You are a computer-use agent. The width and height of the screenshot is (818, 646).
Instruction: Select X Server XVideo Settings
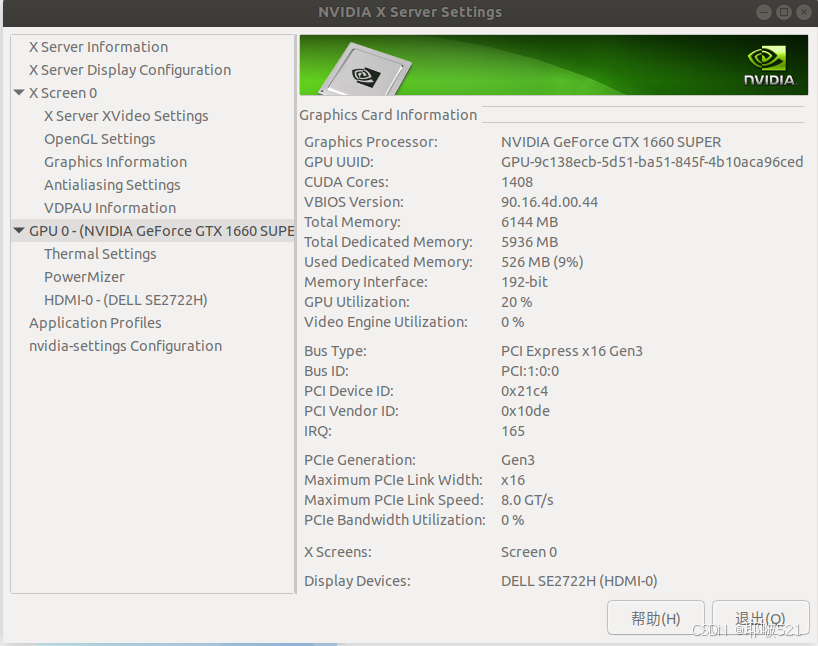pos(126,115)
